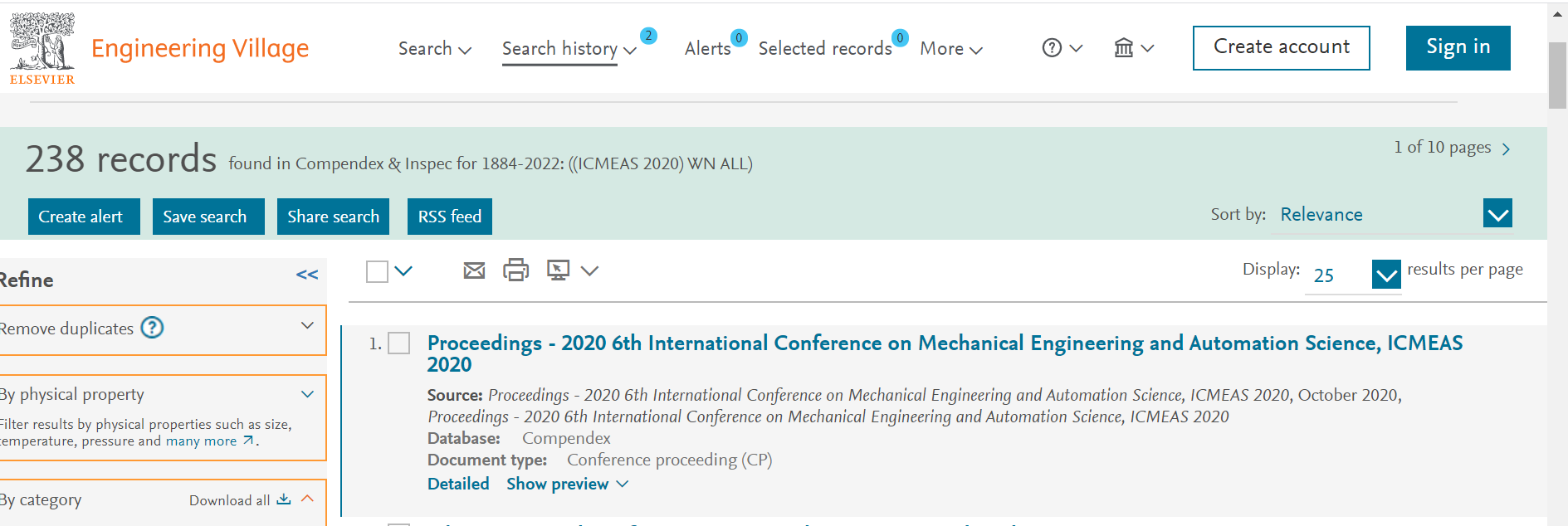
Task: Open the Alerts page
Action: 707,49
